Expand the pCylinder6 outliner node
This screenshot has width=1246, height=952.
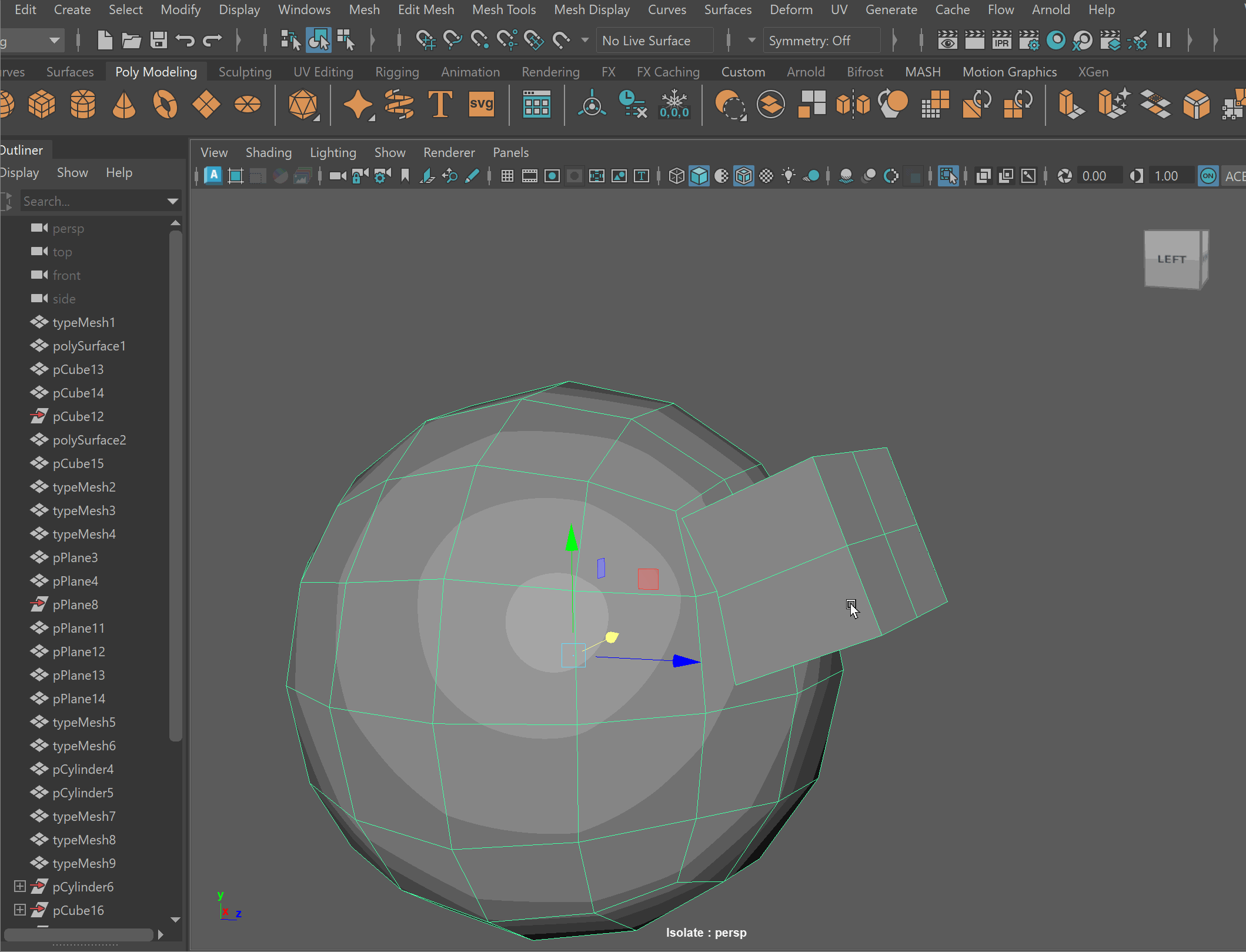(19, 886)
